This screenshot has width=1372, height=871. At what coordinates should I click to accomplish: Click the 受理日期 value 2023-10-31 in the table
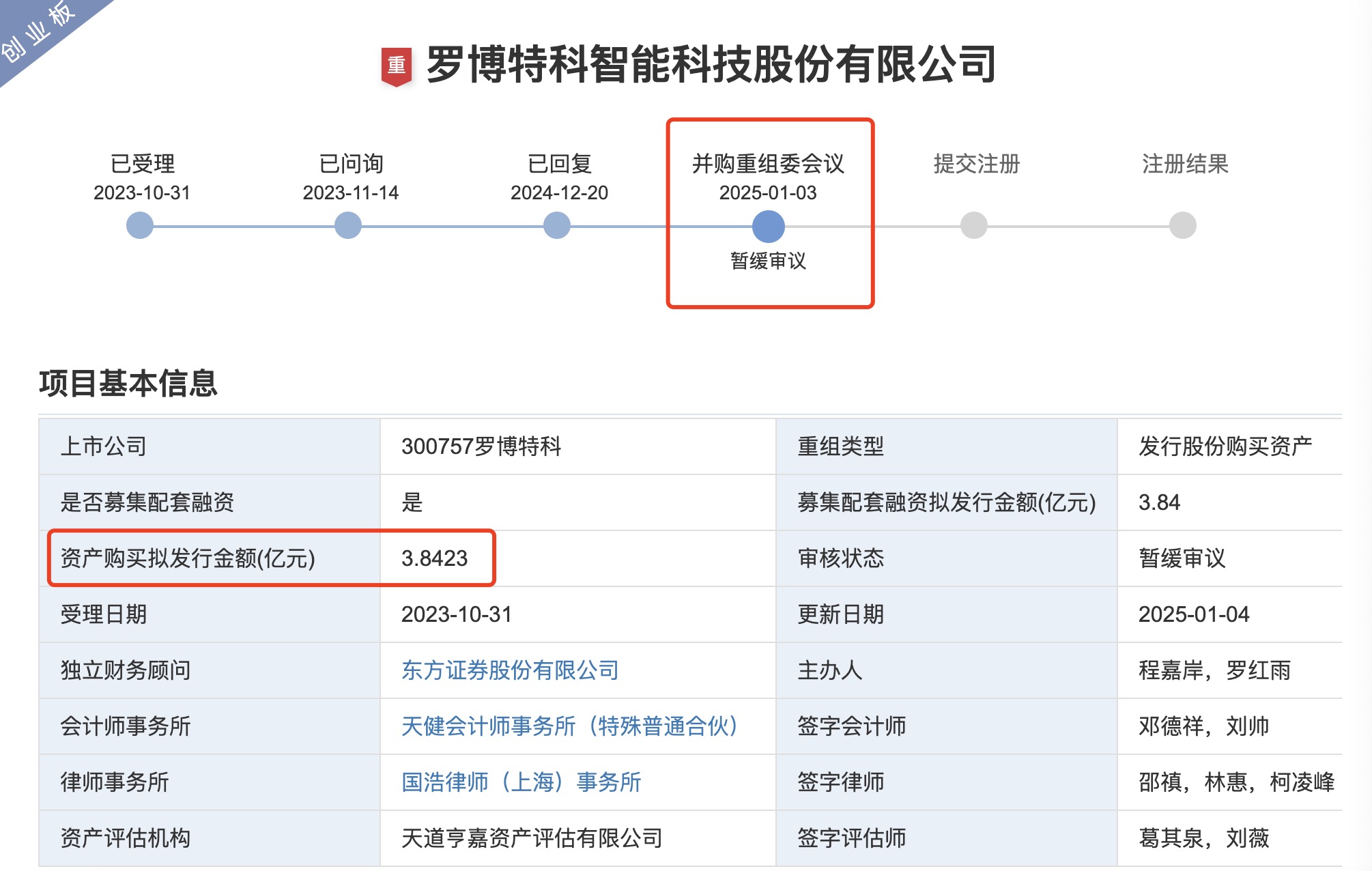coord(457,614)
